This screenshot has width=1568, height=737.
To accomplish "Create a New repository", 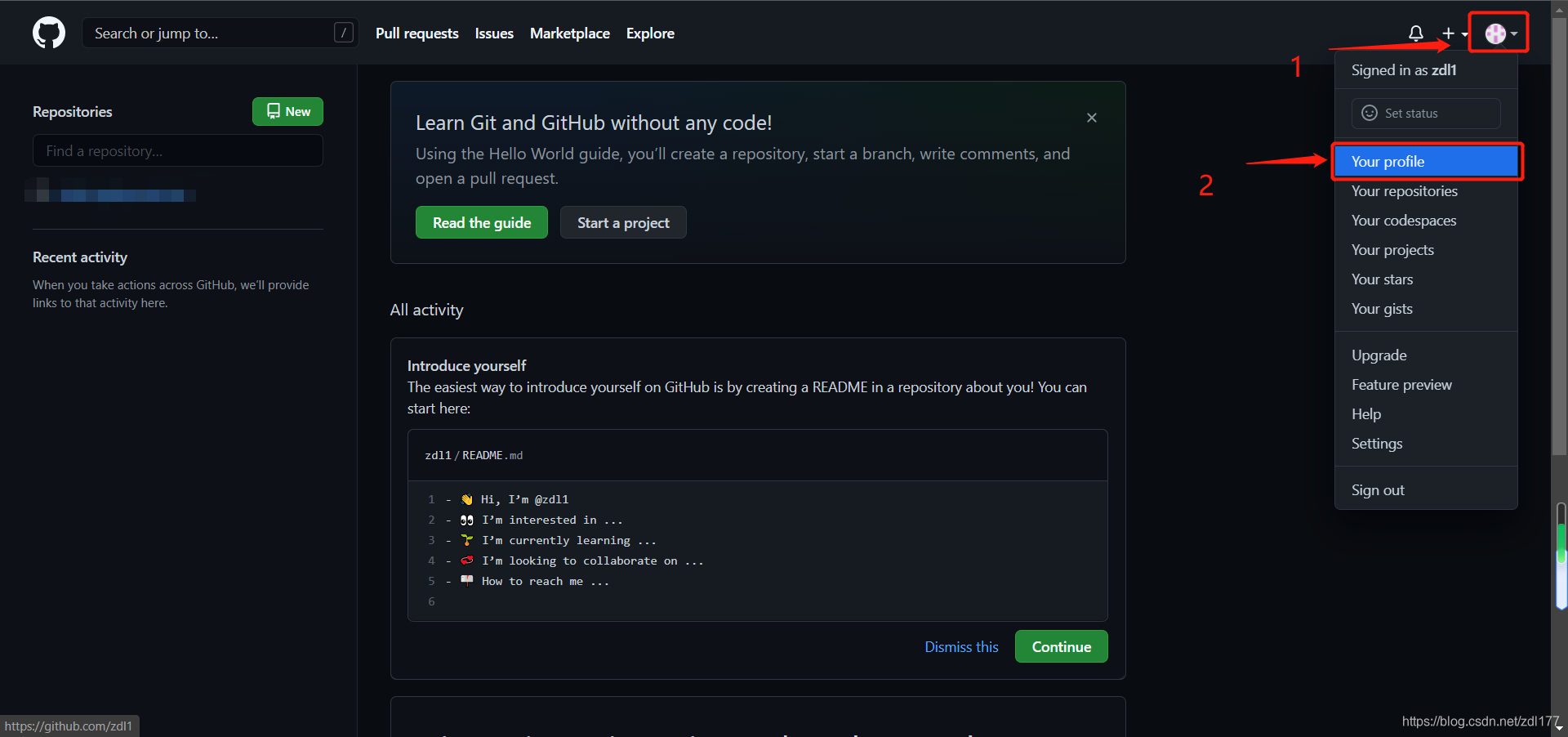I will [x=287, y=112].
